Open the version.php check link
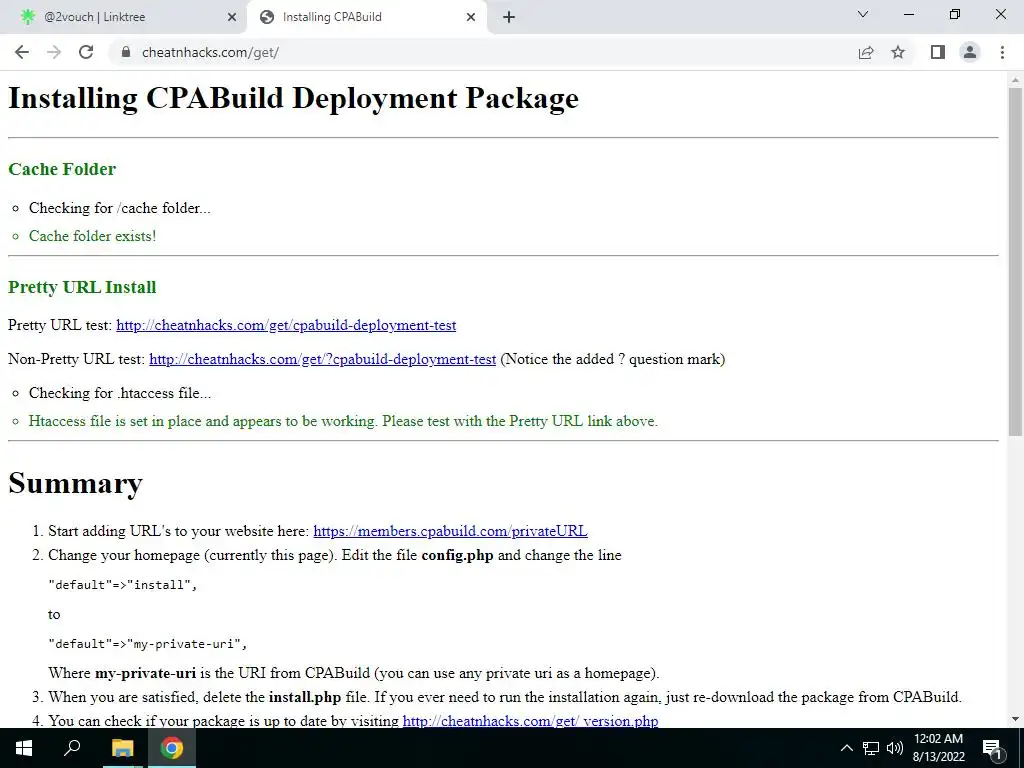Screen dimensions: 1024x768 530,720
